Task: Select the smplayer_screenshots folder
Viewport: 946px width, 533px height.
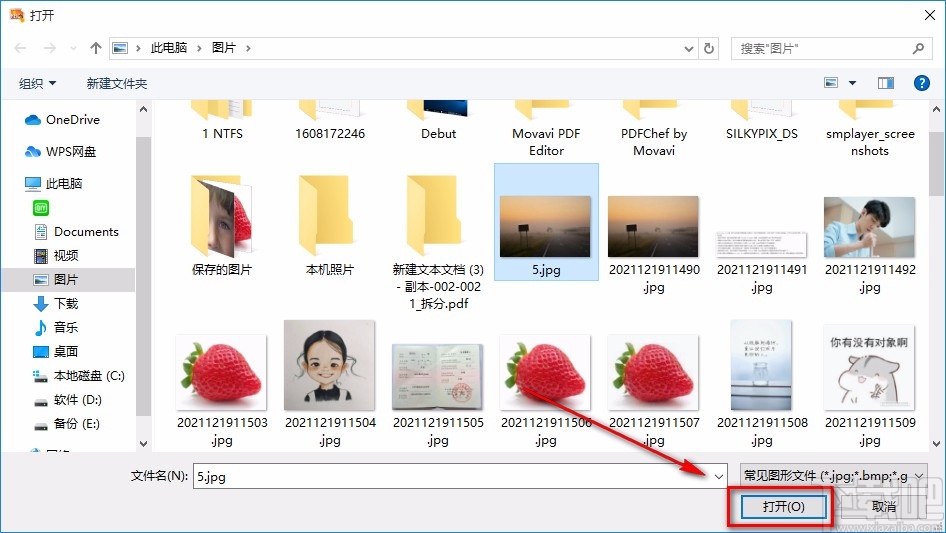Action: [870, 130]
